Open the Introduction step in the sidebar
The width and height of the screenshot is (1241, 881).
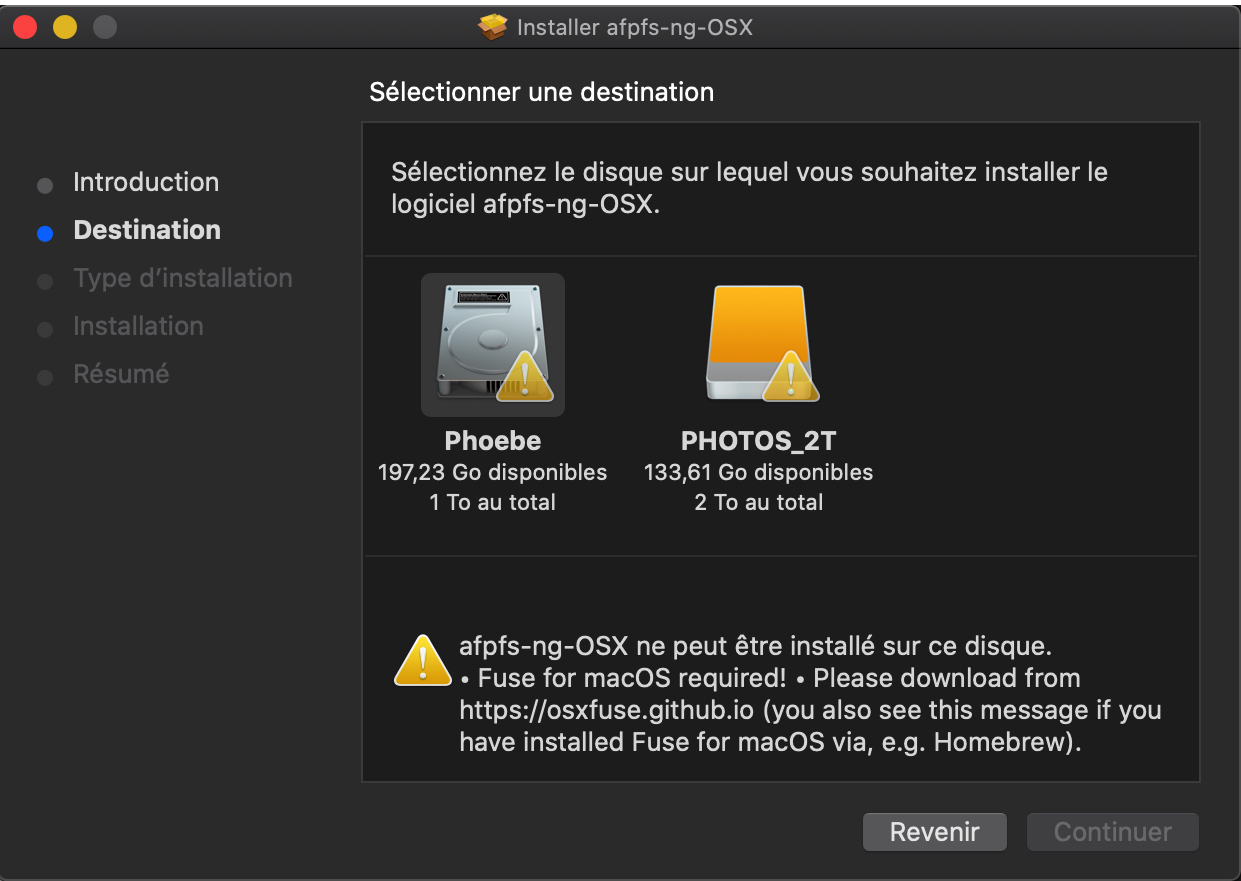(x=146, y=182)
